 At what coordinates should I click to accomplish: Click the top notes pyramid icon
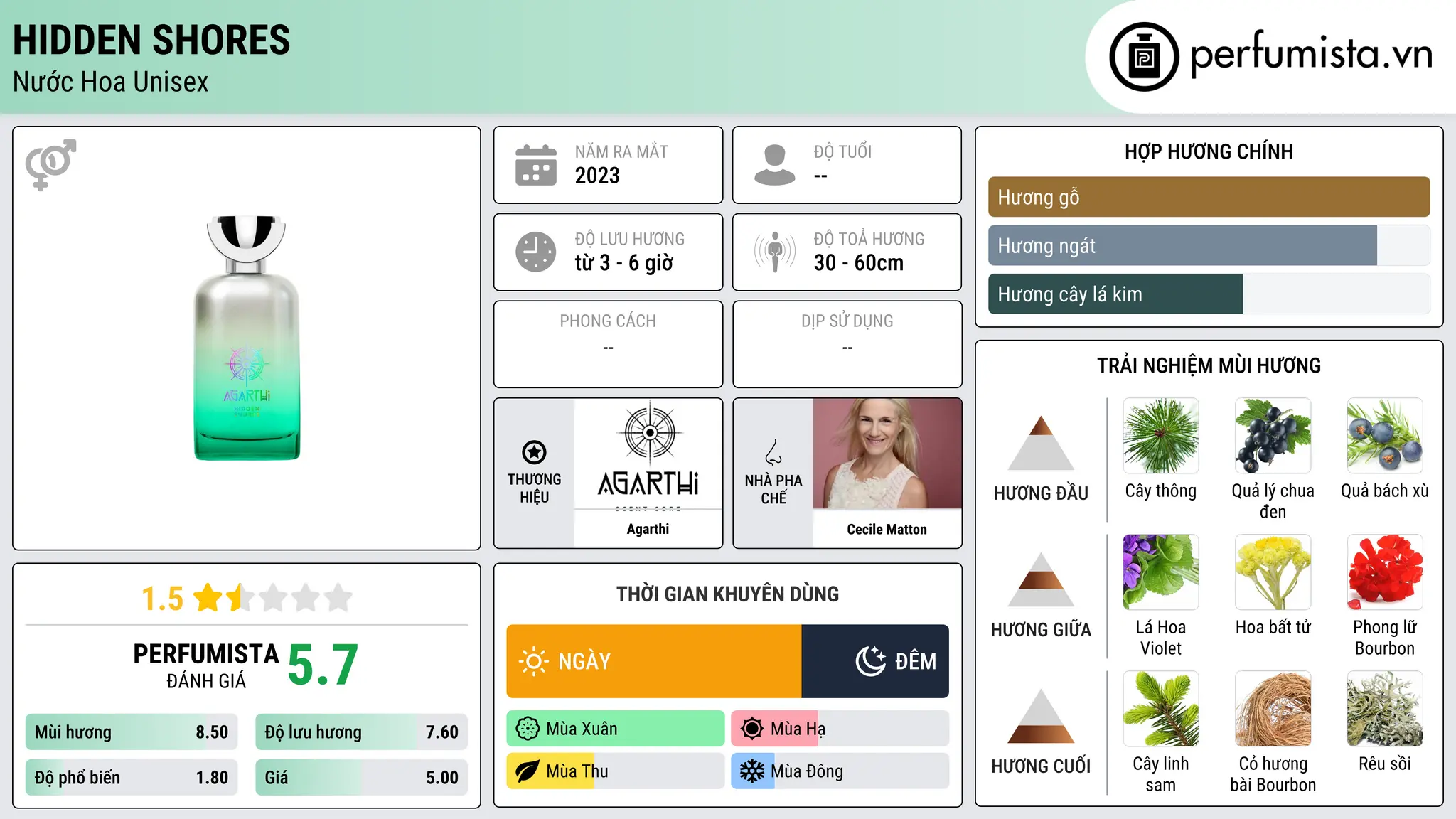coord(1041,443)
